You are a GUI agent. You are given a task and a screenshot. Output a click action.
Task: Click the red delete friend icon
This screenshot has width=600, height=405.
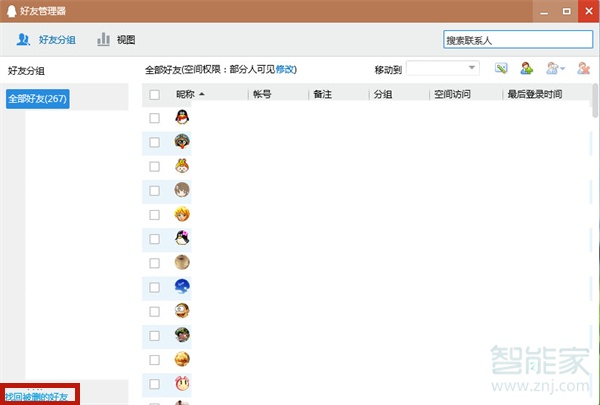click(x=583, y=68)
